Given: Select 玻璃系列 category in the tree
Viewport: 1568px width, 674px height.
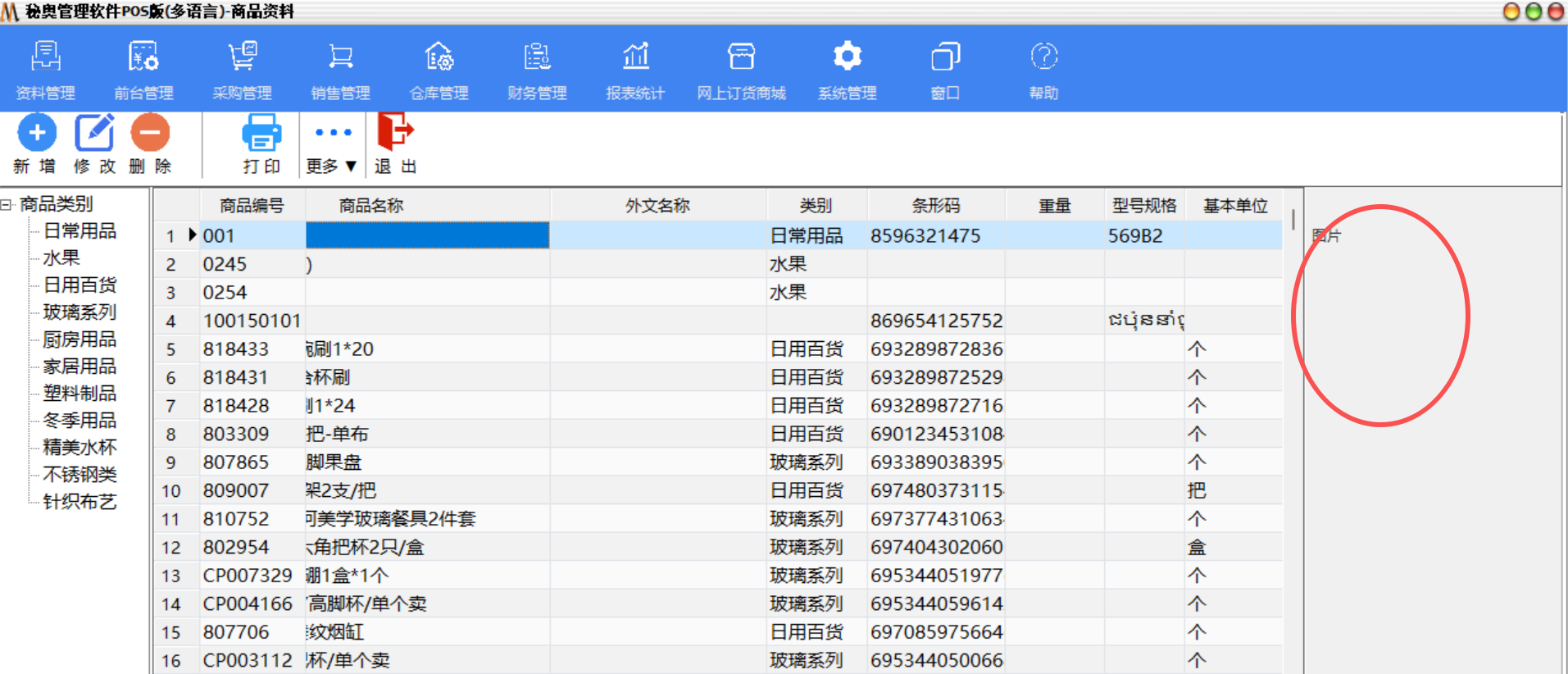Looking at the screenshot, I should (x=80, y=312).
